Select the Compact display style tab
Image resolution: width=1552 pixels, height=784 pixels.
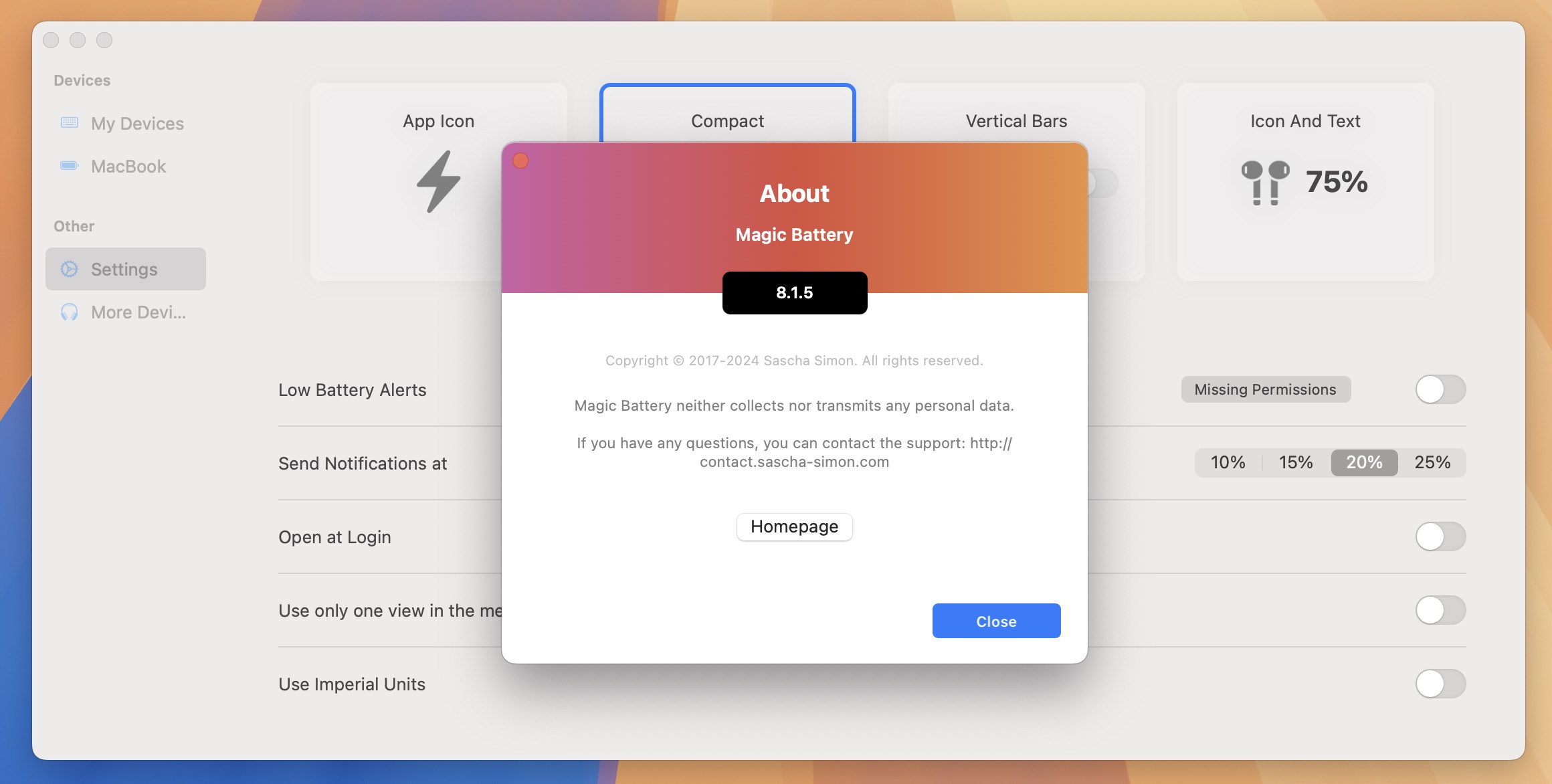728,120
